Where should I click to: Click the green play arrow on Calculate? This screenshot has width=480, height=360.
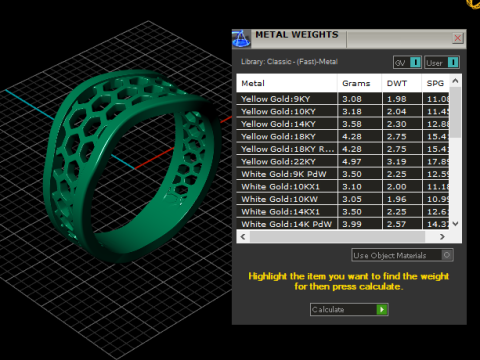point(382,309)
